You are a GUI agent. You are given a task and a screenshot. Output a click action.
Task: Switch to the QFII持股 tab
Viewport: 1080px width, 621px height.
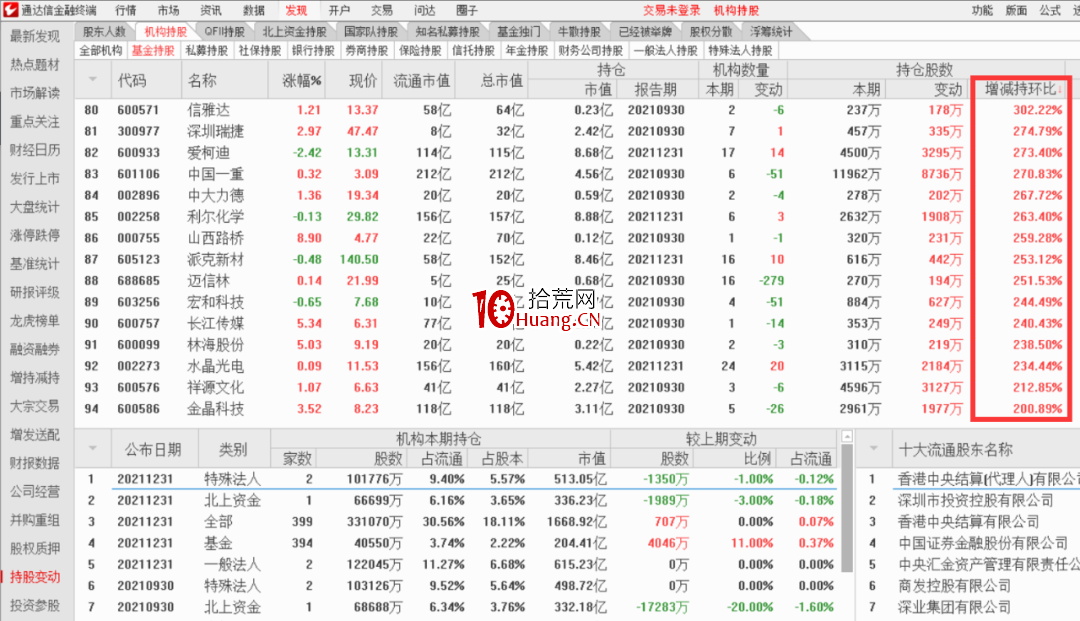[x=225, y=32]
